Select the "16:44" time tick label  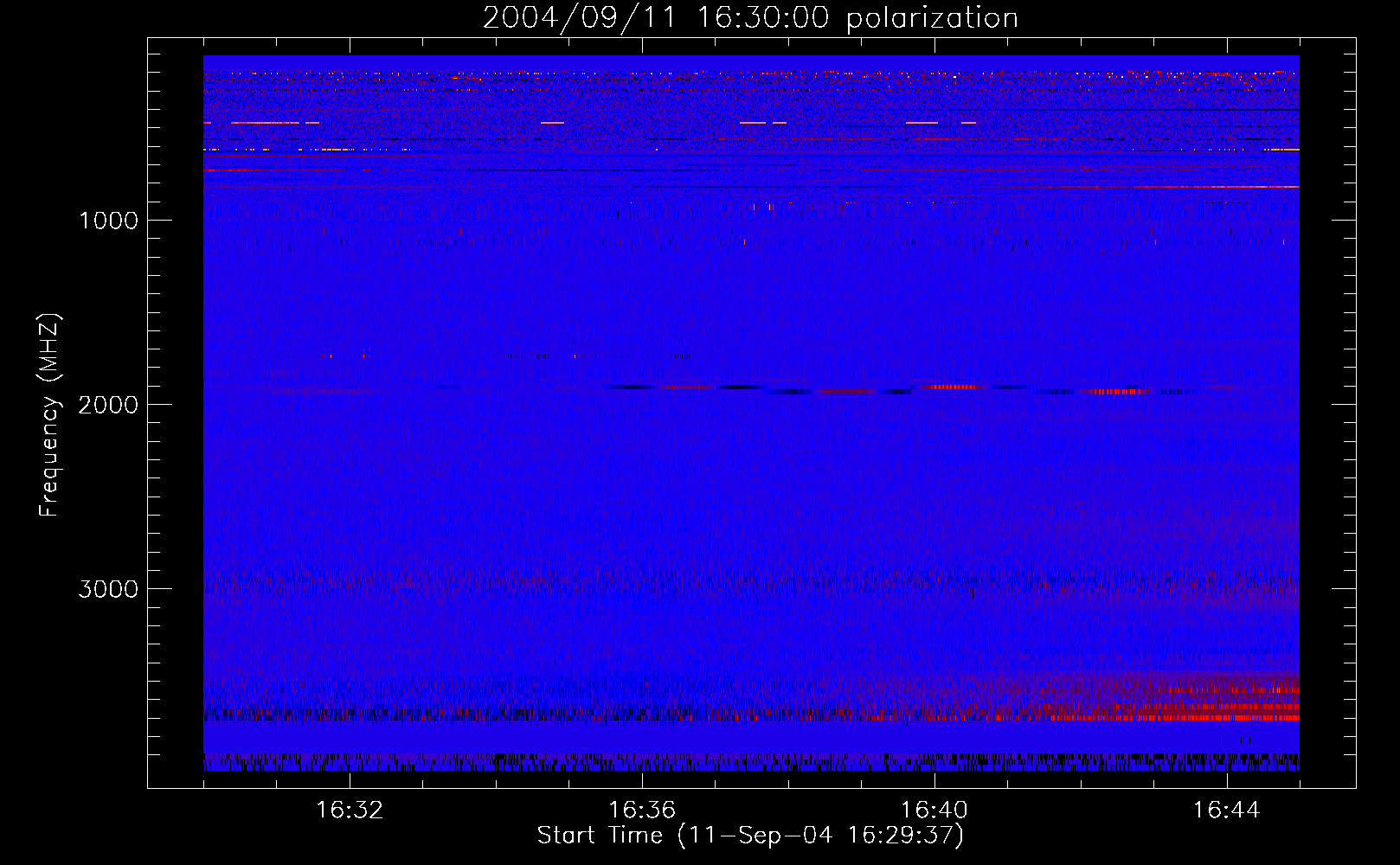pos(1227,811)
